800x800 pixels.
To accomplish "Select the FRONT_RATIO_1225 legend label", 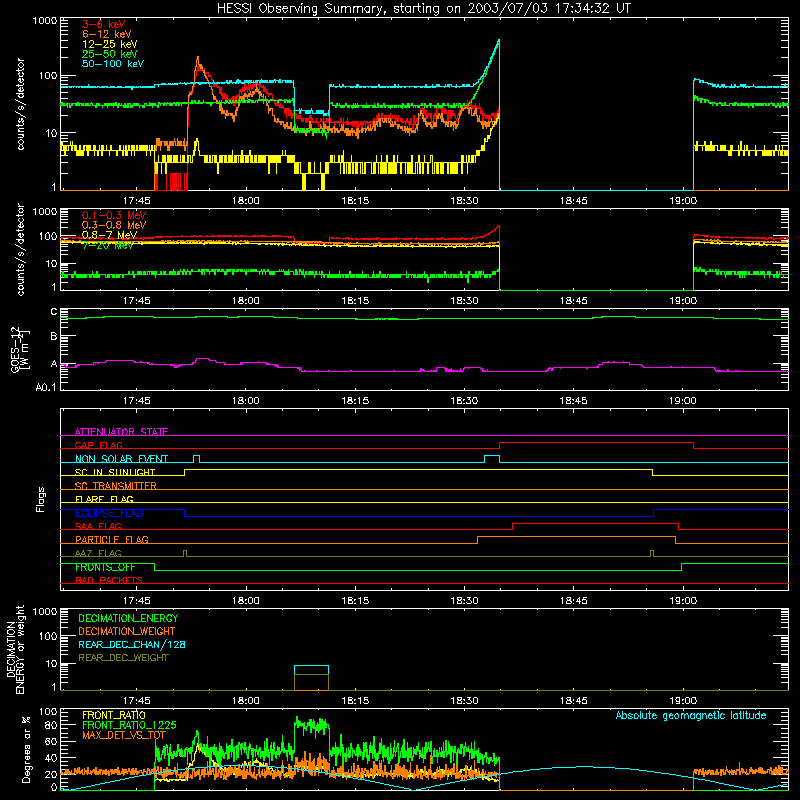I will [x=129, y=725].
